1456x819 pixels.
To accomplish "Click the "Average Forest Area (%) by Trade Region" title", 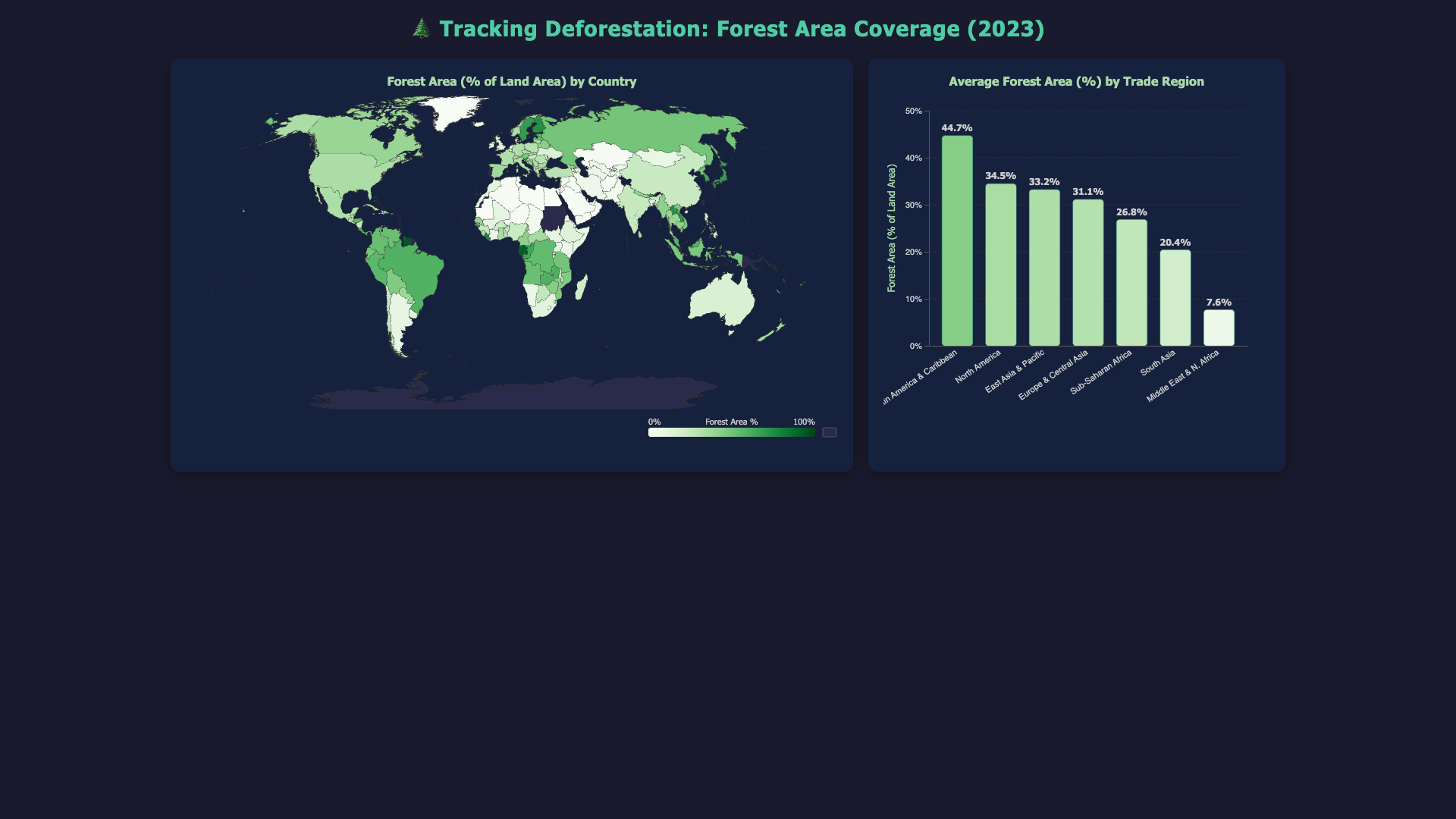I will click(1076, 81).
